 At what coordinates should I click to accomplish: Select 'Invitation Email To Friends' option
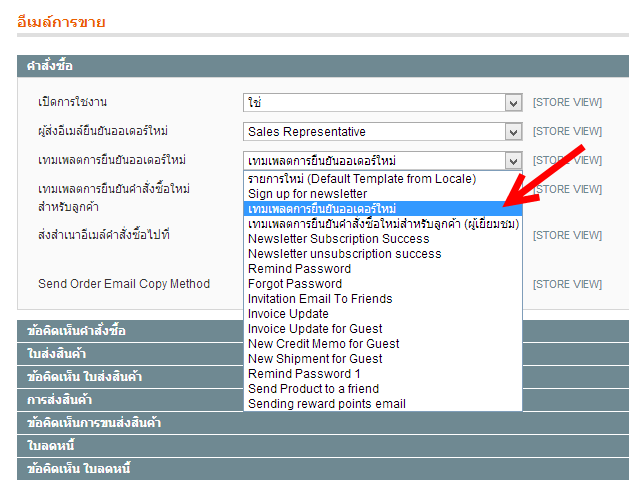tap(320, 299)
